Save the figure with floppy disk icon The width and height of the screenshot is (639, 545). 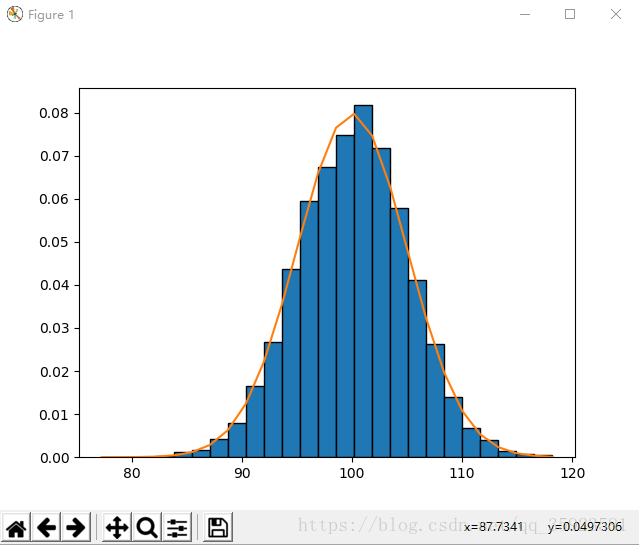[218, 527]
